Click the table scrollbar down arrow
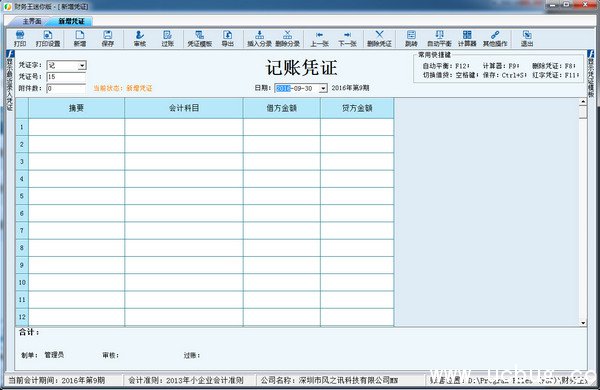Image resolution: width=600 pixels, height=390 pixels. coord(583,323)
